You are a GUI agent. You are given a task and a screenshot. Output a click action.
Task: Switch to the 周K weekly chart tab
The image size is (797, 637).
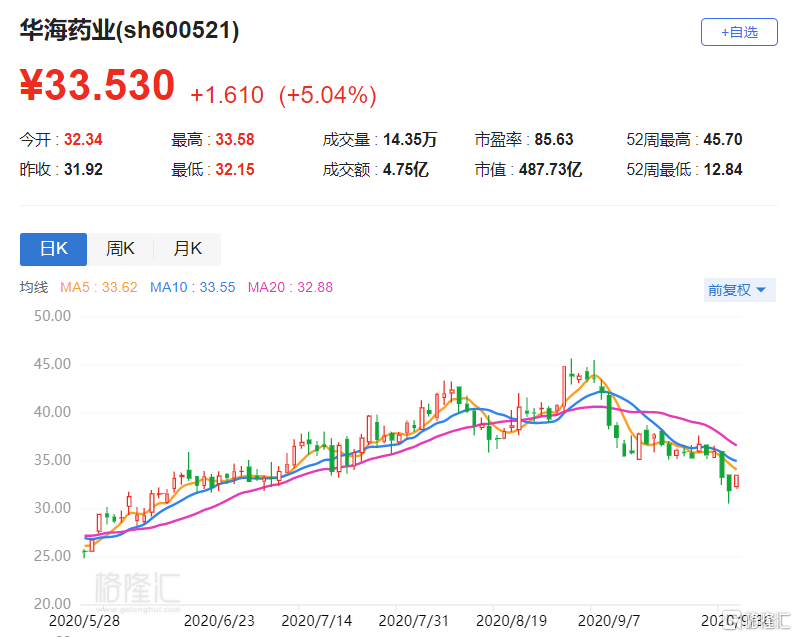point(120,249)
